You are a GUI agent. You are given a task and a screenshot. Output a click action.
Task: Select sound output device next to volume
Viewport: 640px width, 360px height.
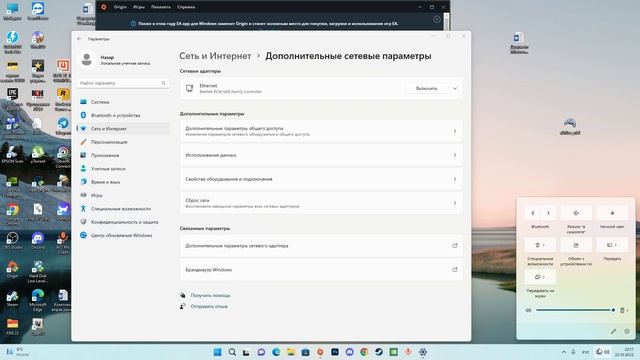click(624, 310)
